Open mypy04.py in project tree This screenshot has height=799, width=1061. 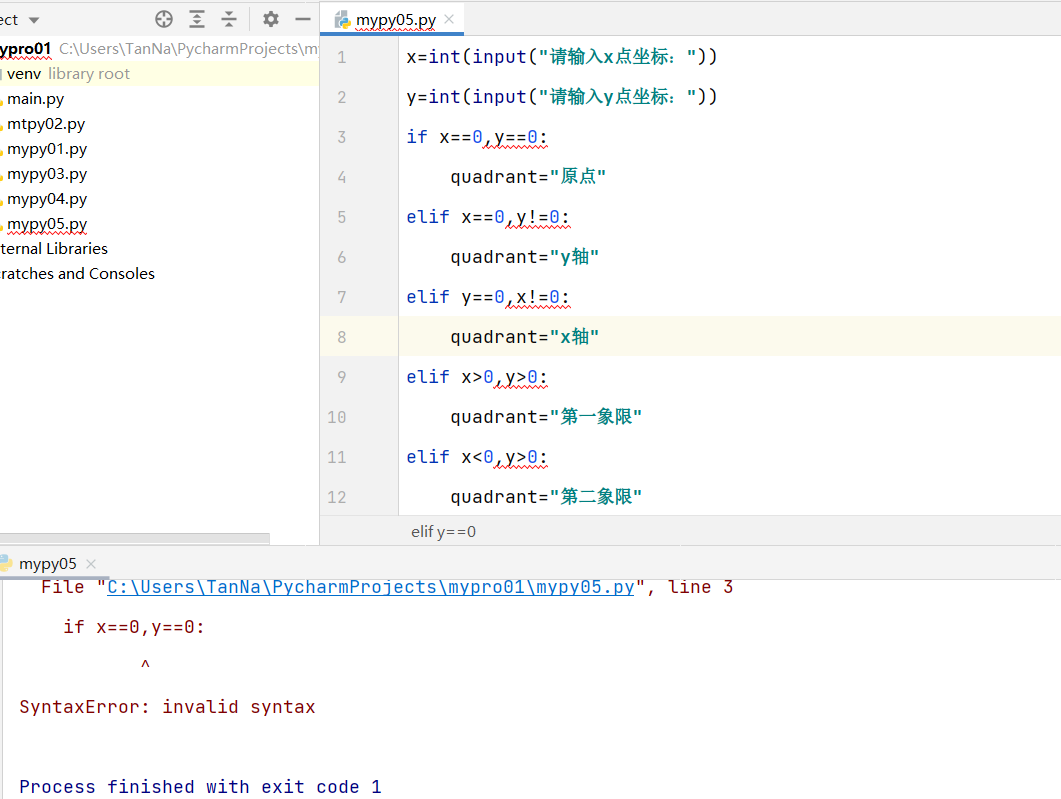(x=47, y=199)
